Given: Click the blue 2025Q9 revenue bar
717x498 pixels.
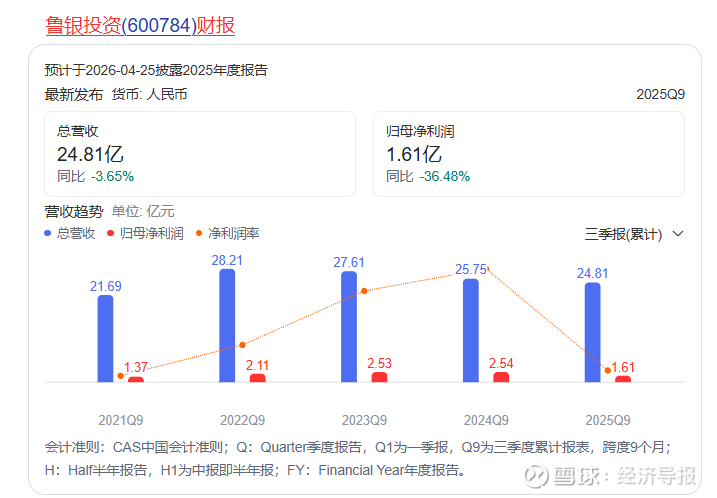Looking at the screenshot, I should point(593,332).
